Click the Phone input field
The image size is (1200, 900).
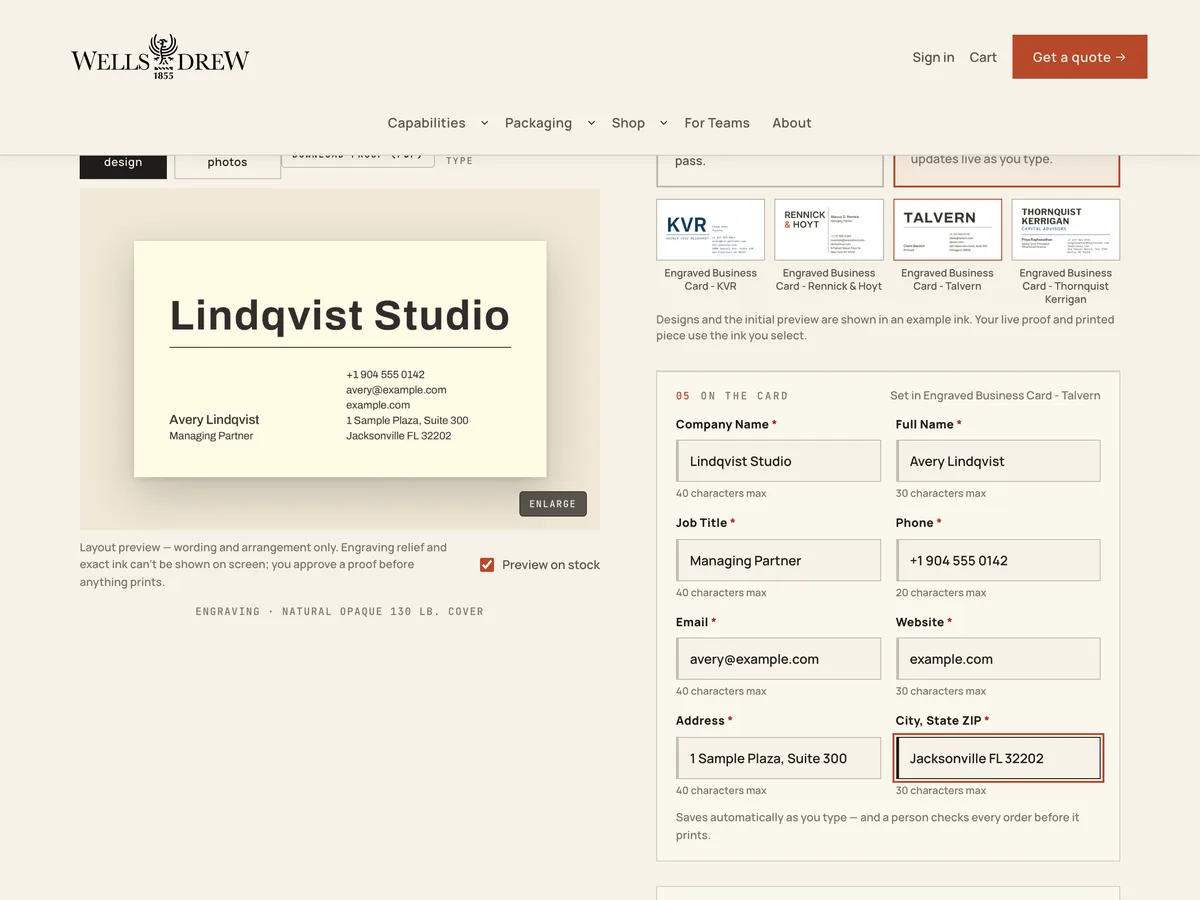click(998, 560)
